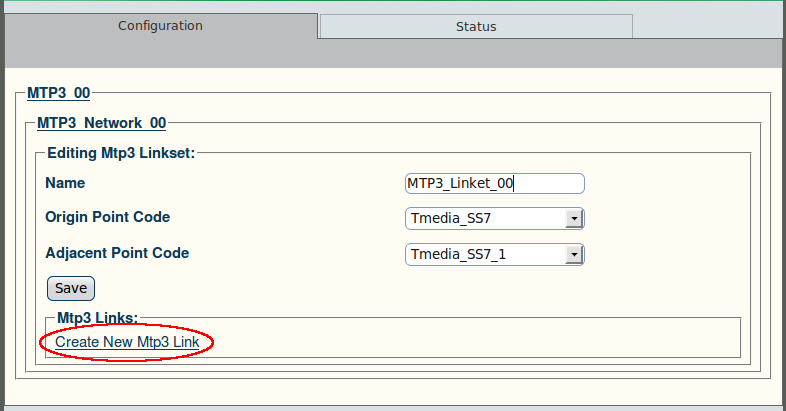Go to the MTP3_Network_00 link
Screen dimensions: 786x411
tap(101, 123)
